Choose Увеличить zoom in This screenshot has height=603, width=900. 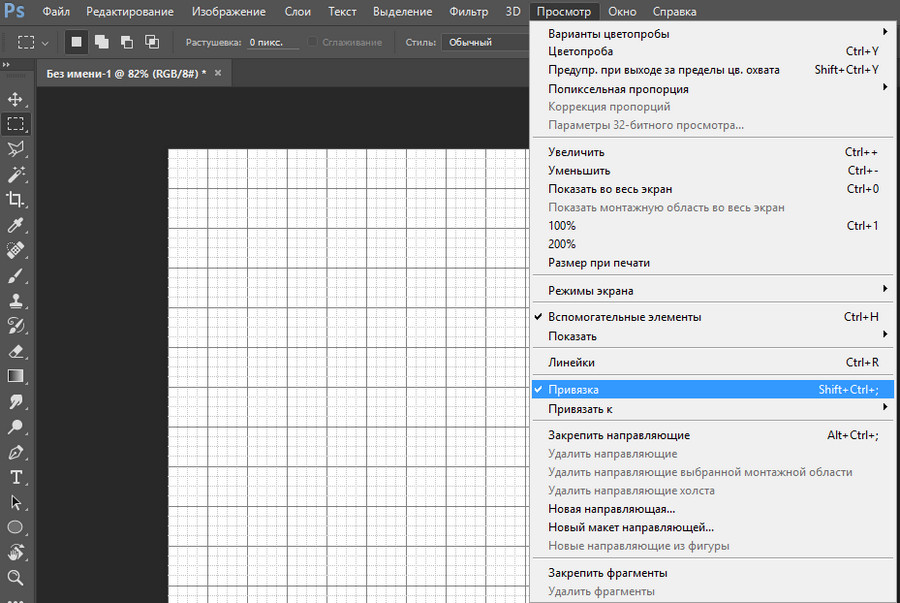coord(713,152)
